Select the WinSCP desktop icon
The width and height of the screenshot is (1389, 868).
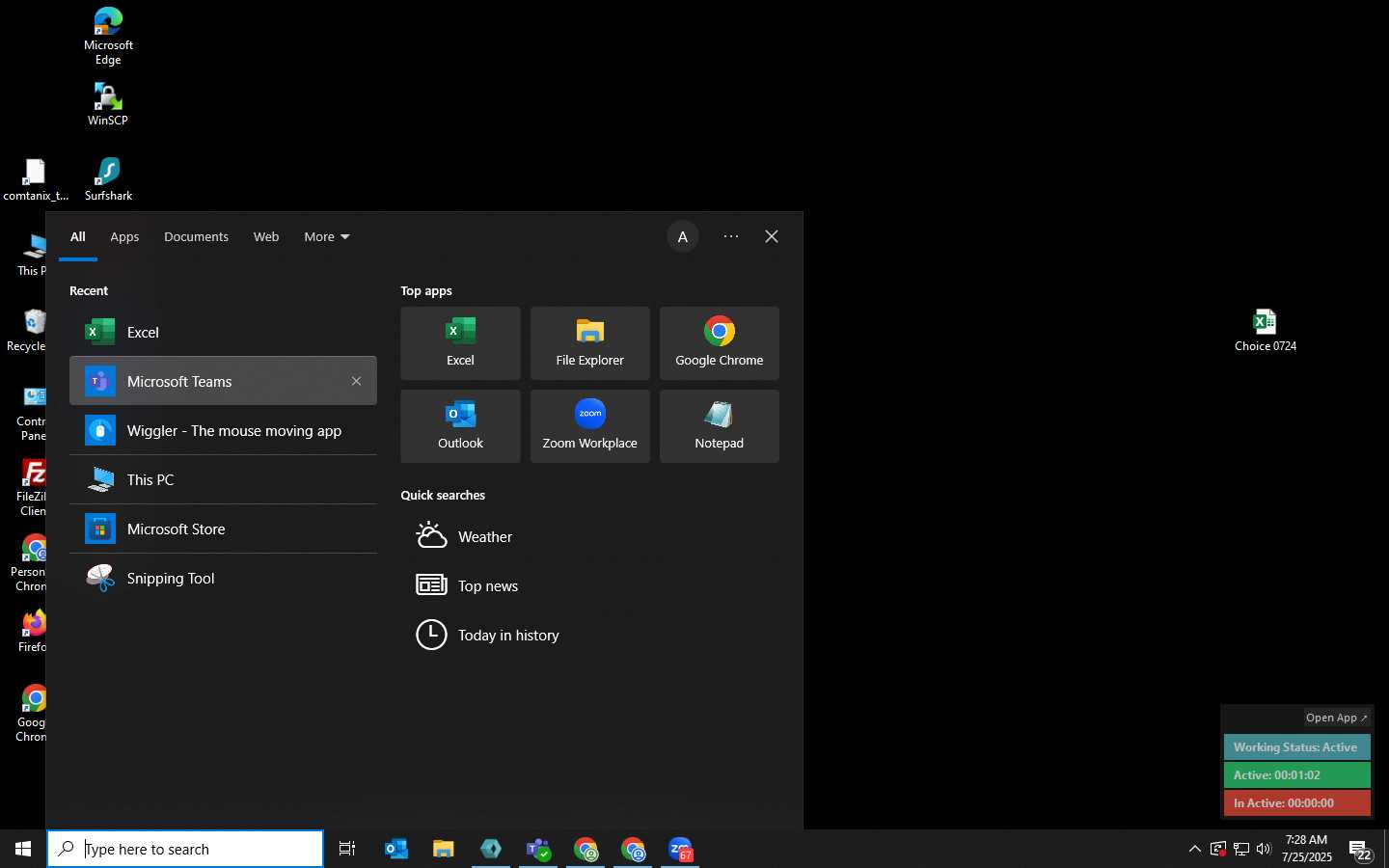pos(108,104)
